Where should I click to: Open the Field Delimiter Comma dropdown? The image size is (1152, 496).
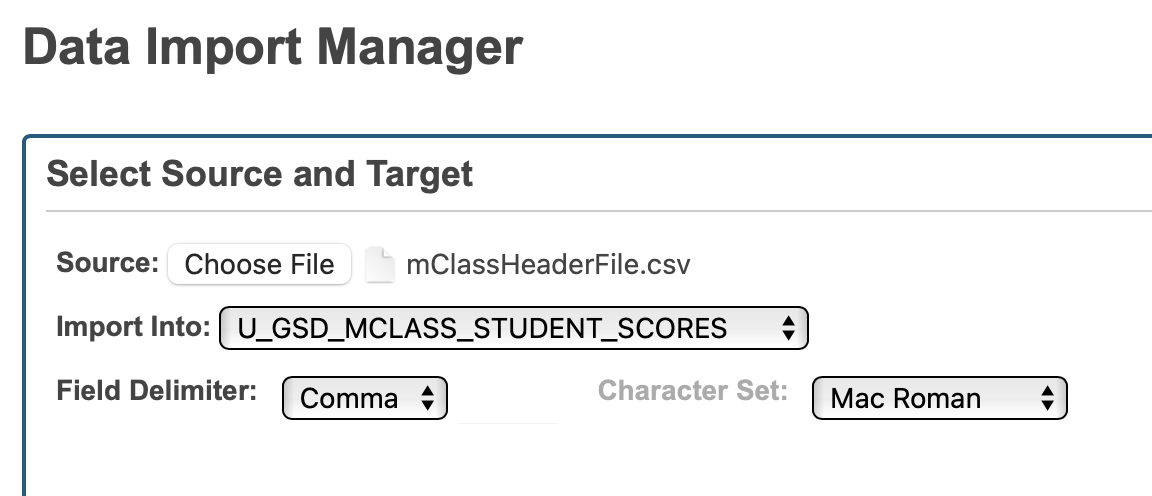[x=365, y=399]
